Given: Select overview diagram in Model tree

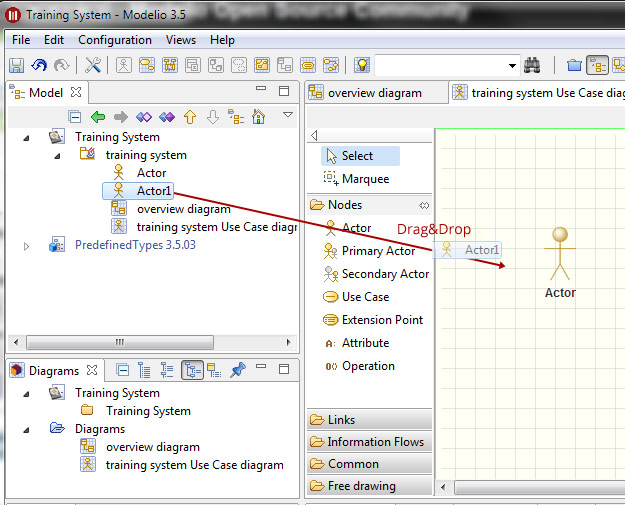Looking at the screenshot, I should click(x=171, y=209).
